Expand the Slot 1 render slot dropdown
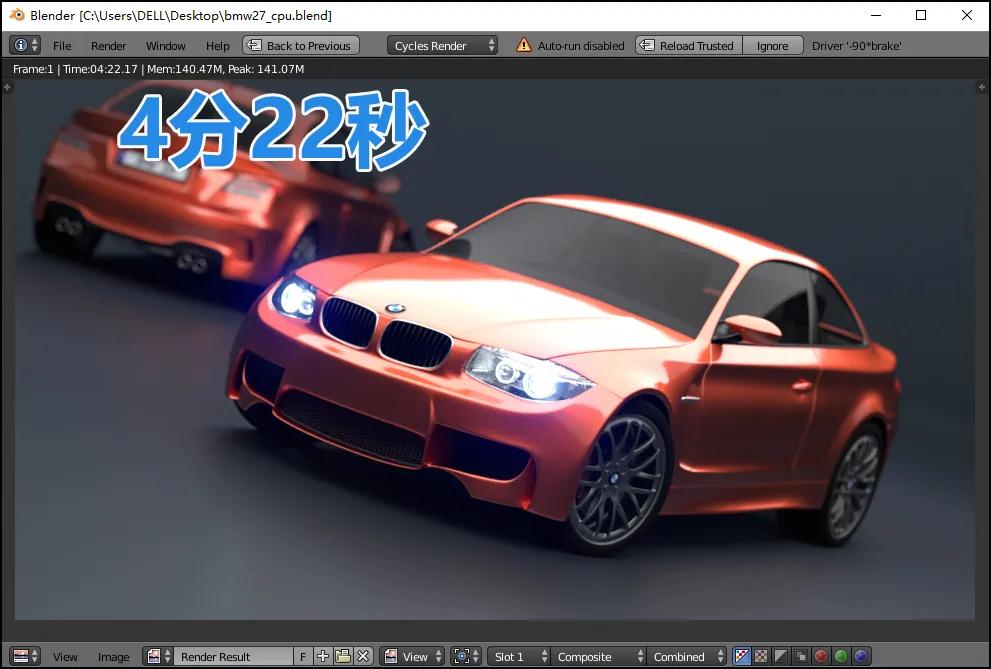Screen dimensions: 991x669 pyautogui.click(x=520, y=657)
